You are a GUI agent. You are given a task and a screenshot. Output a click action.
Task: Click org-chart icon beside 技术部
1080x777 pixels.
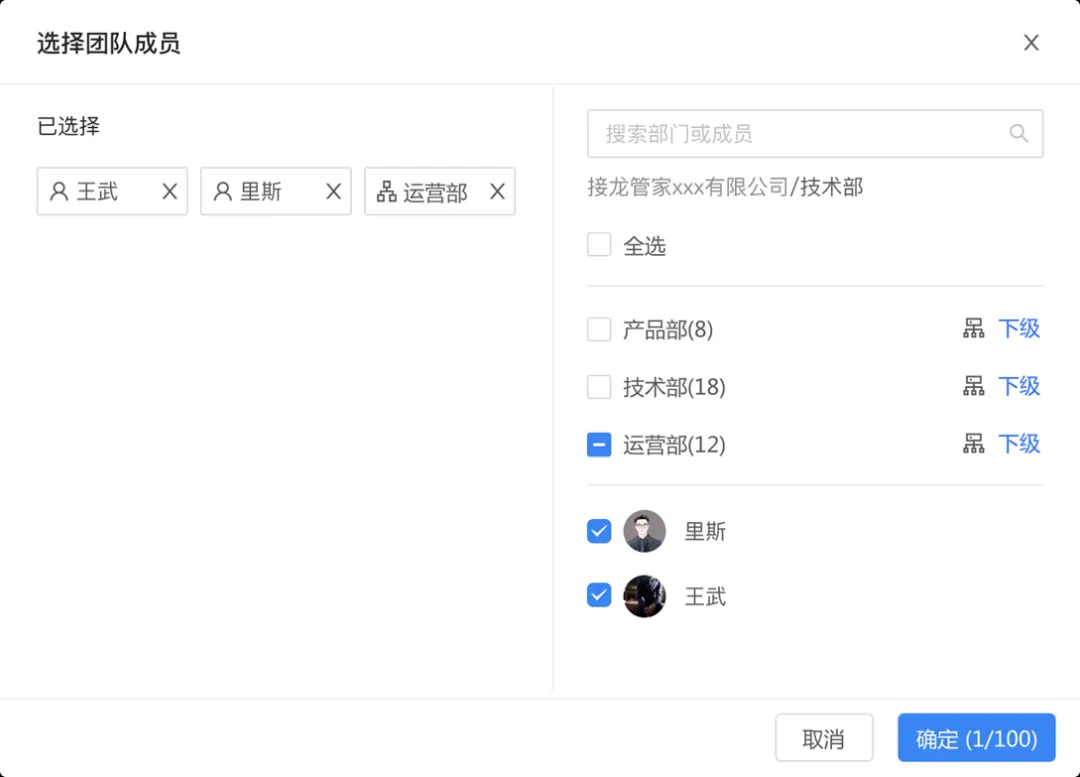973,386
